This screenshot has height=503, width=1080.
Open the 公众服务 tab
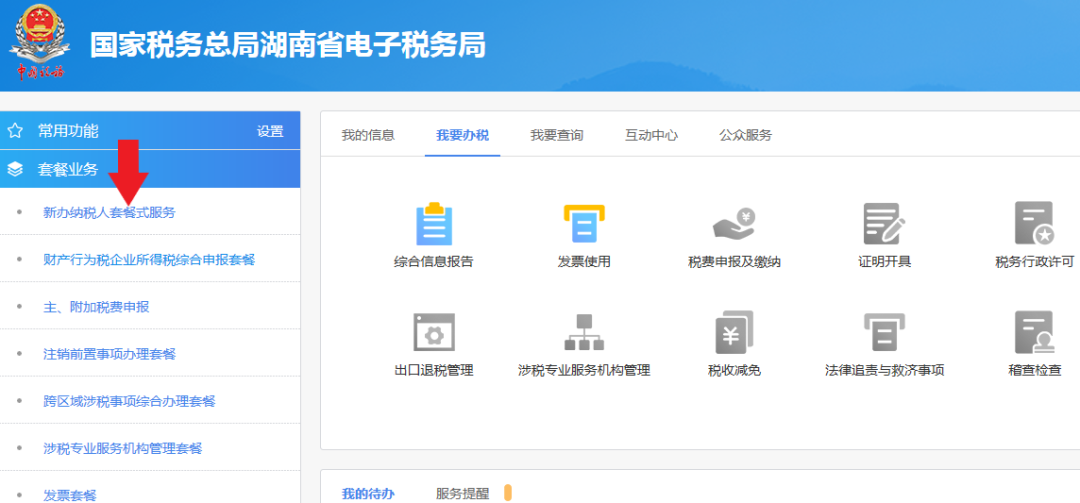click(x=746, y=135)
